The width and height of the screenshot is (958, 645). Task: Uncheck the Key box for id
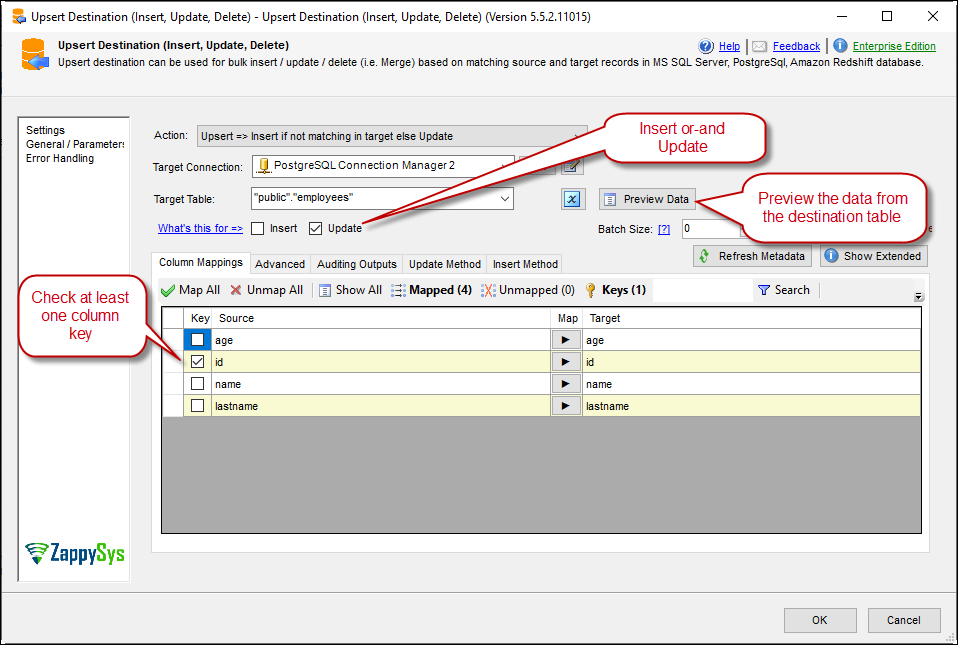(x=197, y=362)
